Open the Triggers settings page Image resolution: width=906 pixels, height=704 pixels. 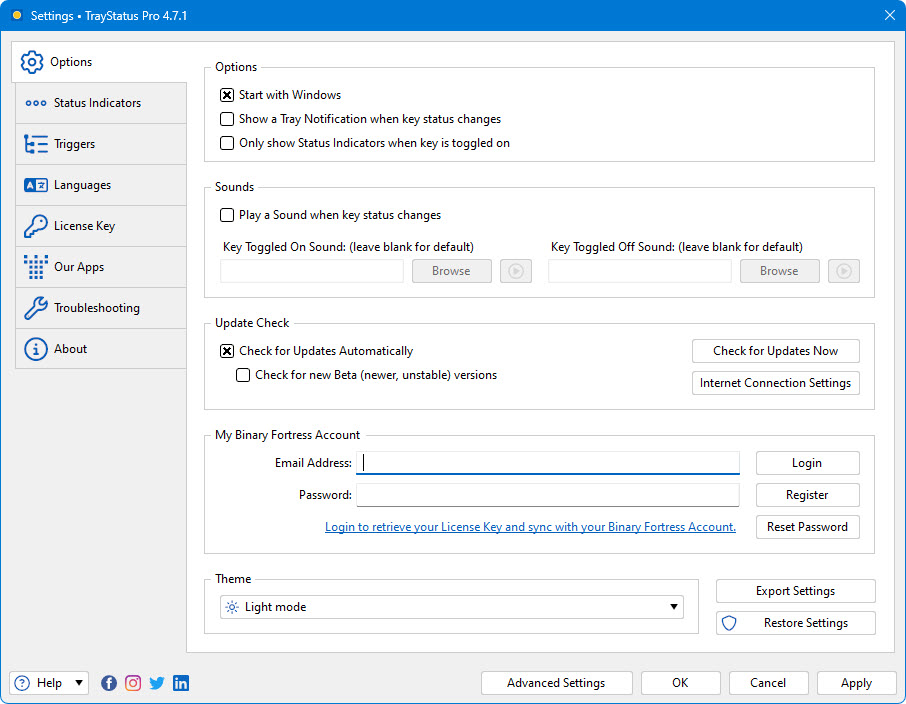pyautogui.click(x=37, y=144)
